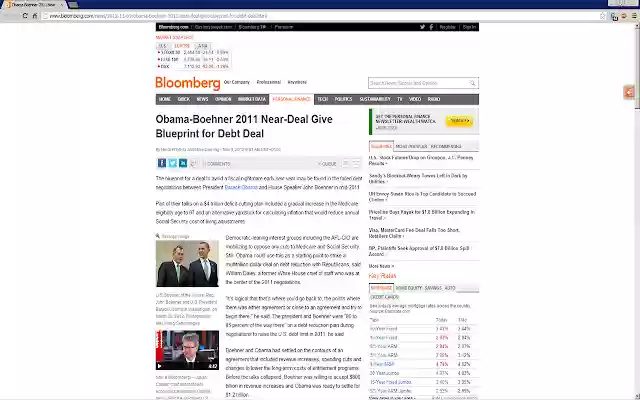Select Headlines tab in sidebar
Screen dimensions: 640x400
(381, 146)
